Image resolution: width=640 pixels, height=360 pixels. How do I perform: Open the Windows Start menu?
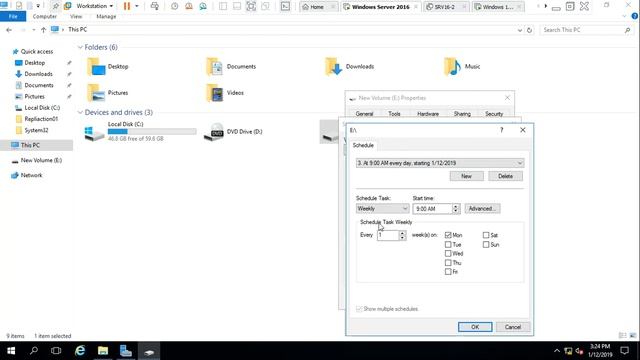coord(11,351)
